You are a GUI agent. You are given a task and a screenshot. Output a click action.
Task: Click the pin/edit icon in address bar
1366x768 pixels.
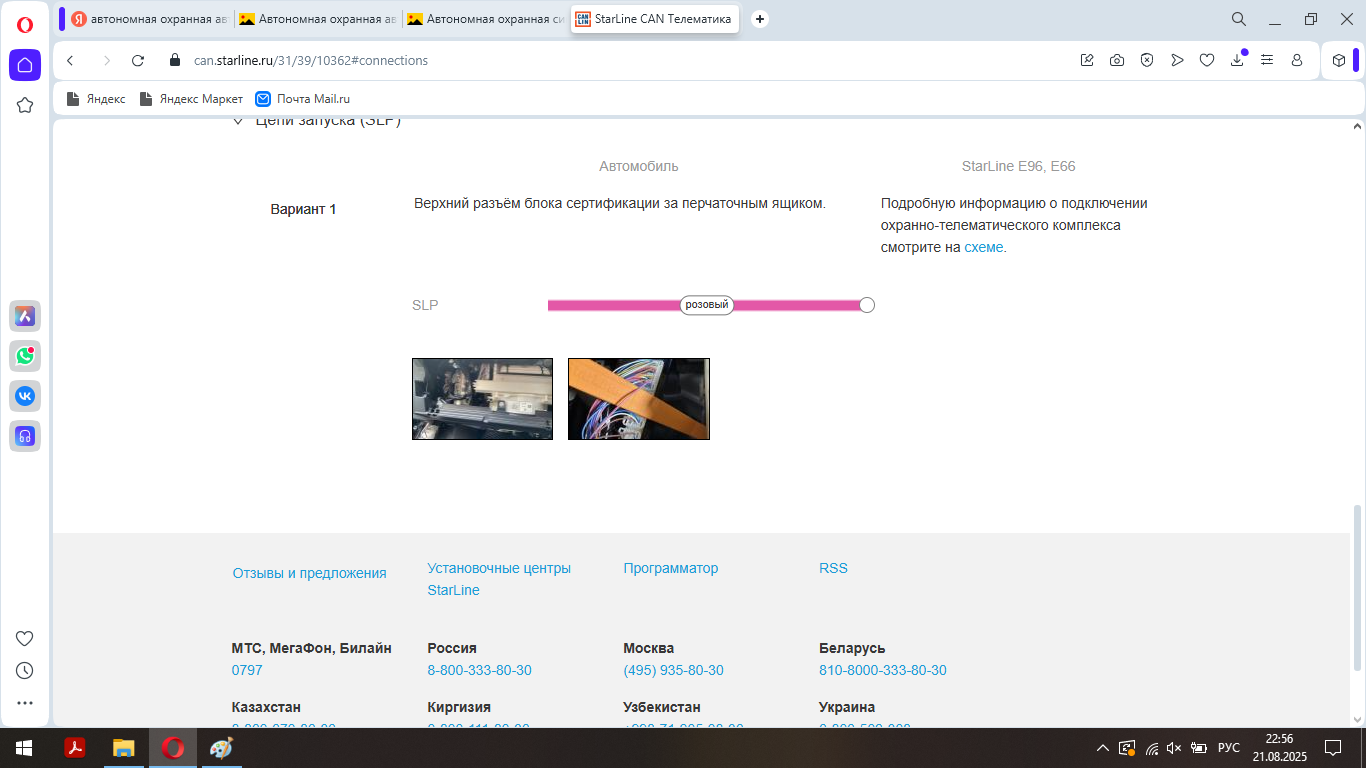click(x=1087, y=60)
